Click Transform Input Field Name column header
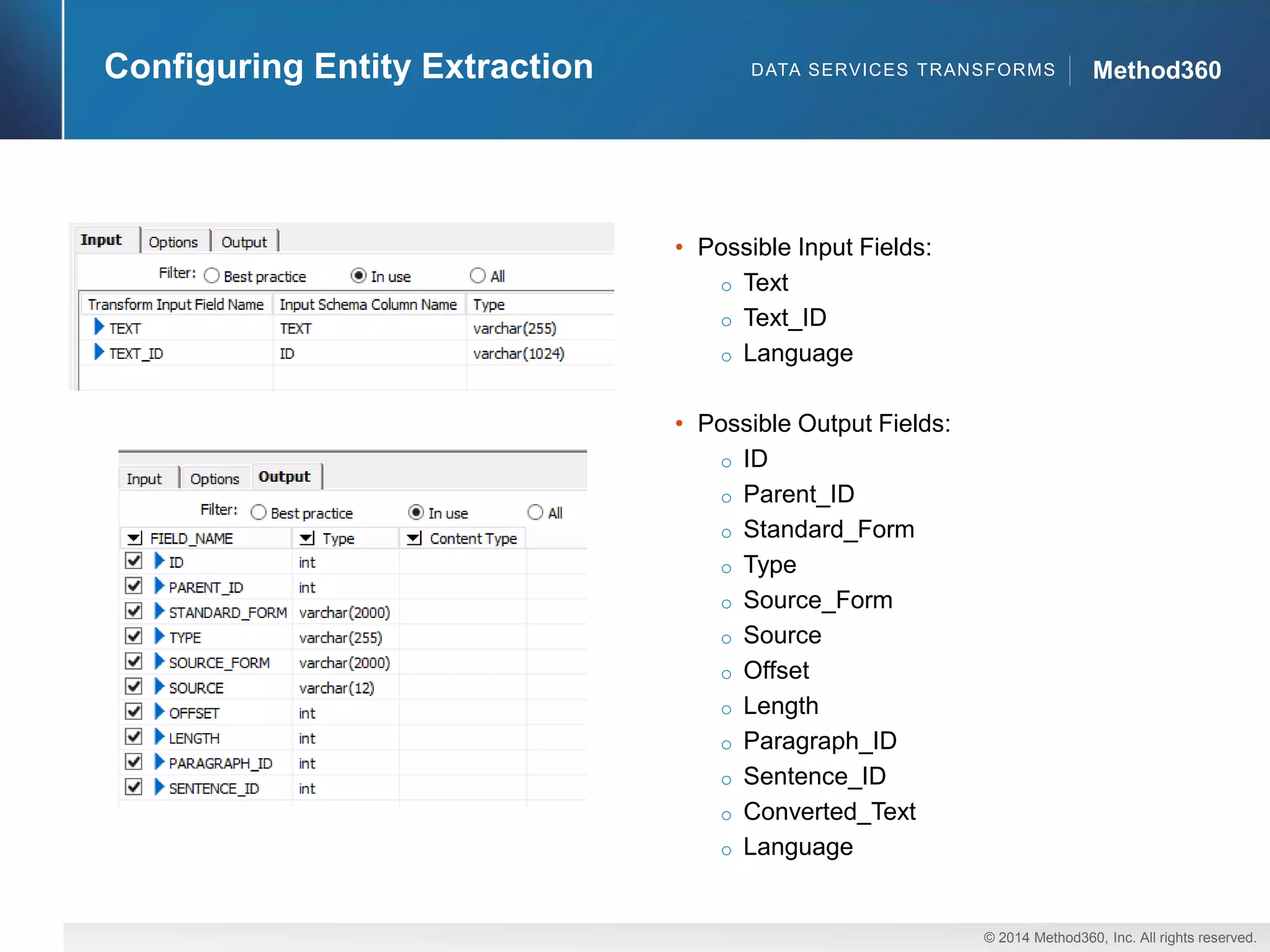Screen dimensions: 1270x952 tap(176, 304)
